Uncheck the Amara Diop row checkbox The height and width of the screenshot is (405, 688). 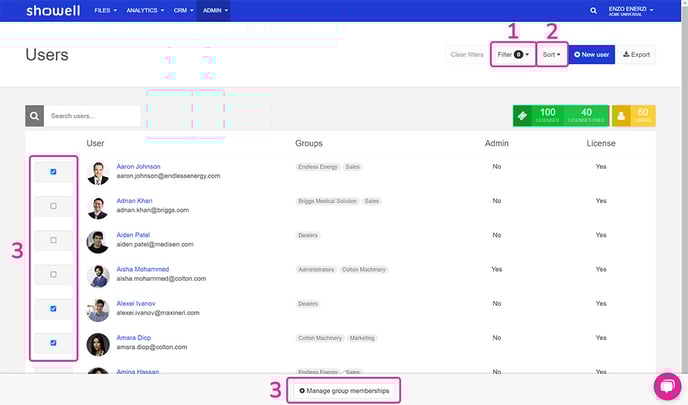(54, 343)
